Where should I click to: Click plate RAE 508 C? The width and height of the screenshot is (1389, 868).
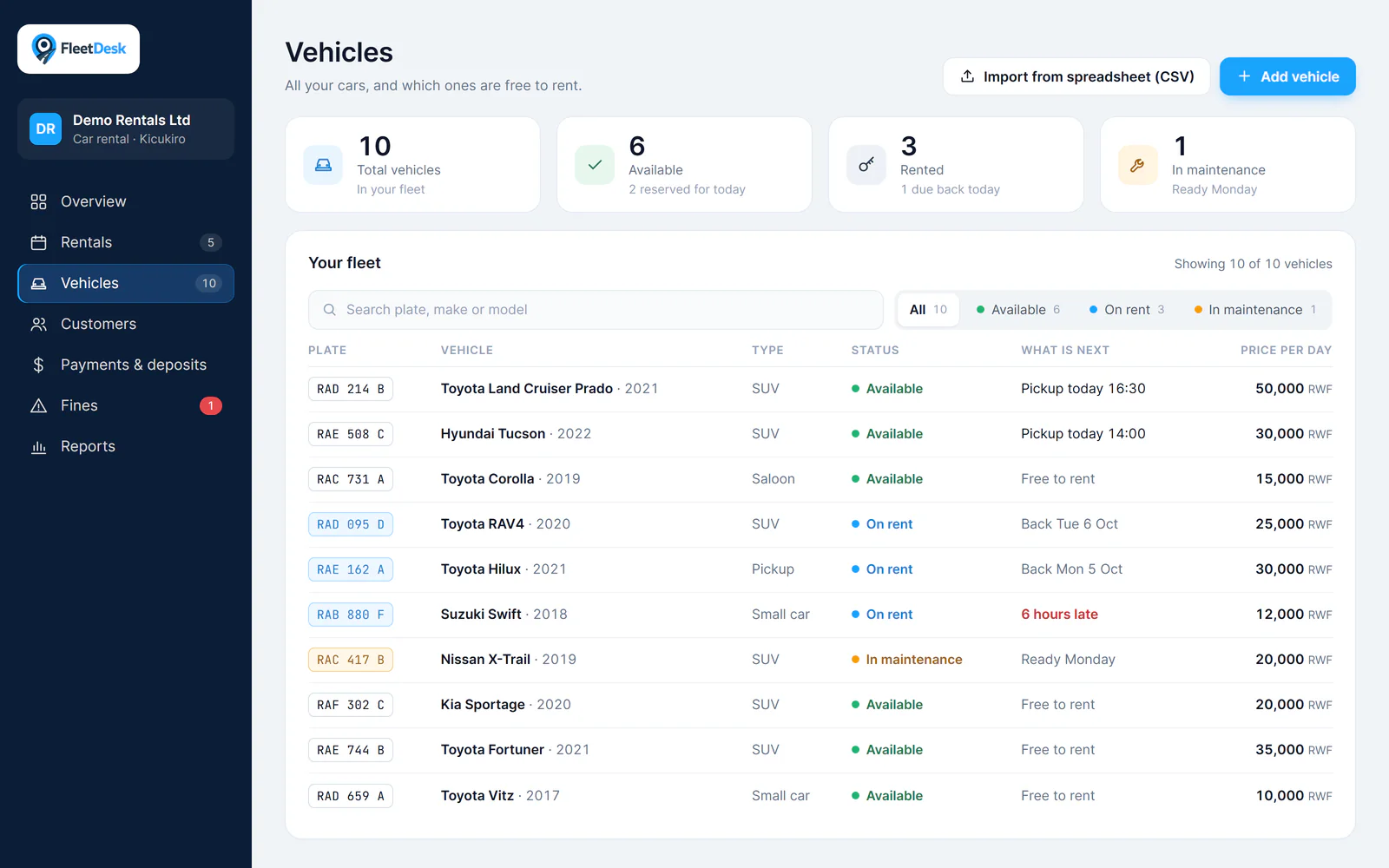click(x=351, y=434)
